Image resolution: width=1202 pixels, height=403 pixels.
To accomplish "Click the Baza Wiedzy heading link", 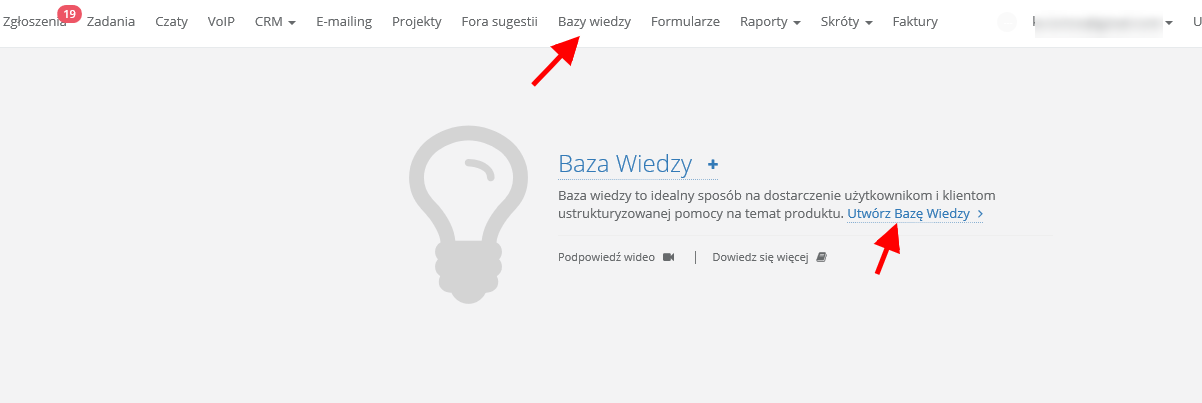I will [x=625, y=164].
